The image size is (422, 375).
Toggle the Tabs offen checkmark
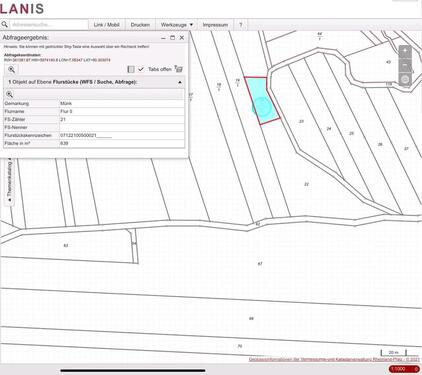pyautogui.click(x=141, y=69)
